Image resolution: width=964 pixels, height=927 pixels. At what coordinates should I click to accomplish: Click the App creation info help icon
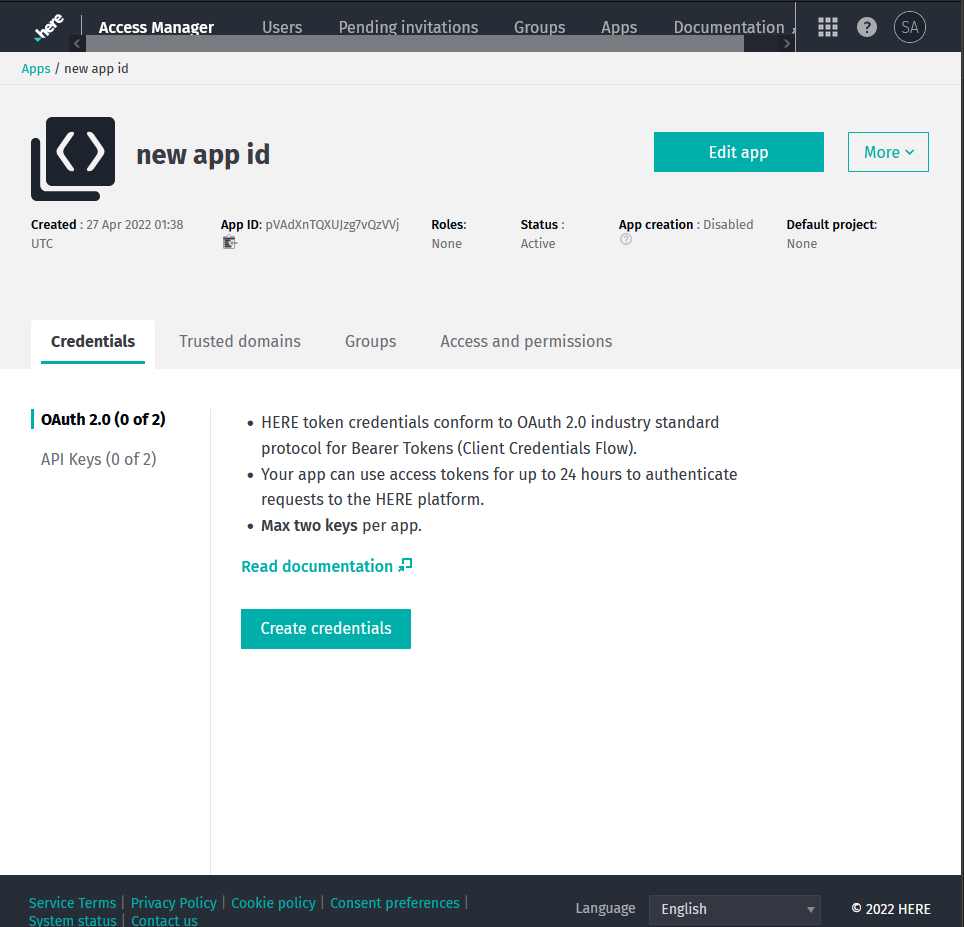click(626, 240)
